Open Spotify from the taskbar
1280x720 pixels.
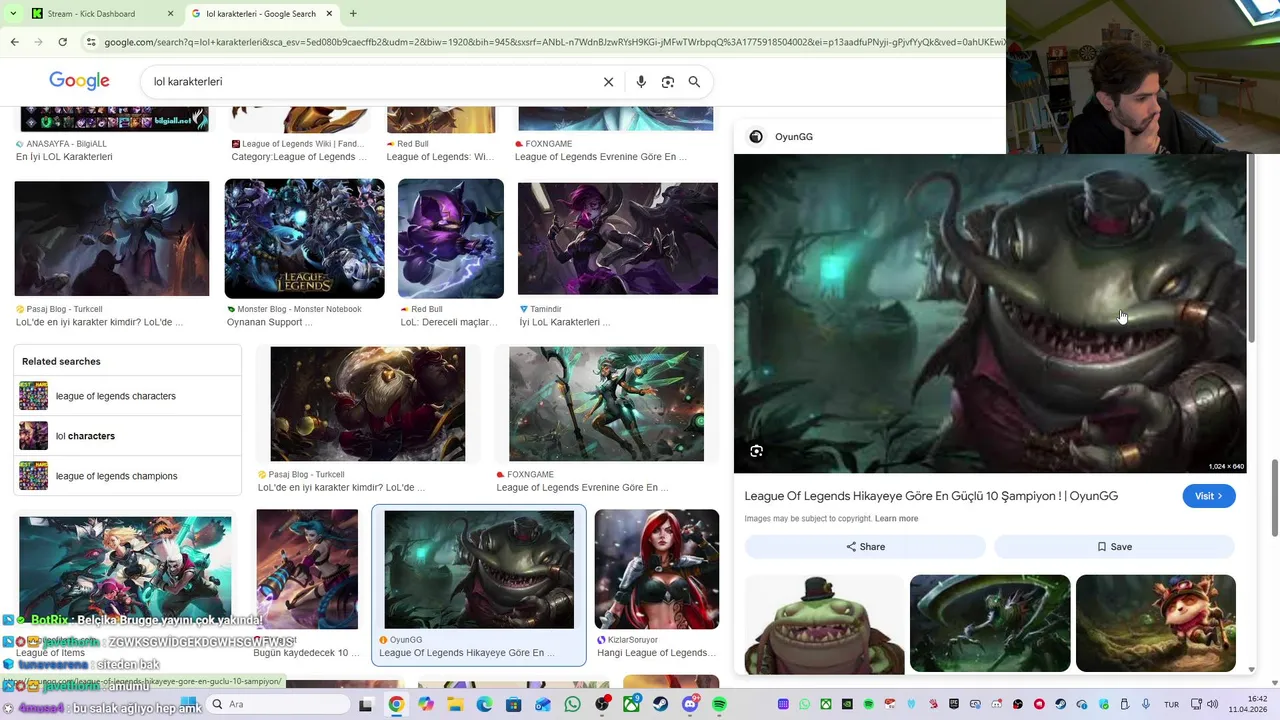(719, 704)
